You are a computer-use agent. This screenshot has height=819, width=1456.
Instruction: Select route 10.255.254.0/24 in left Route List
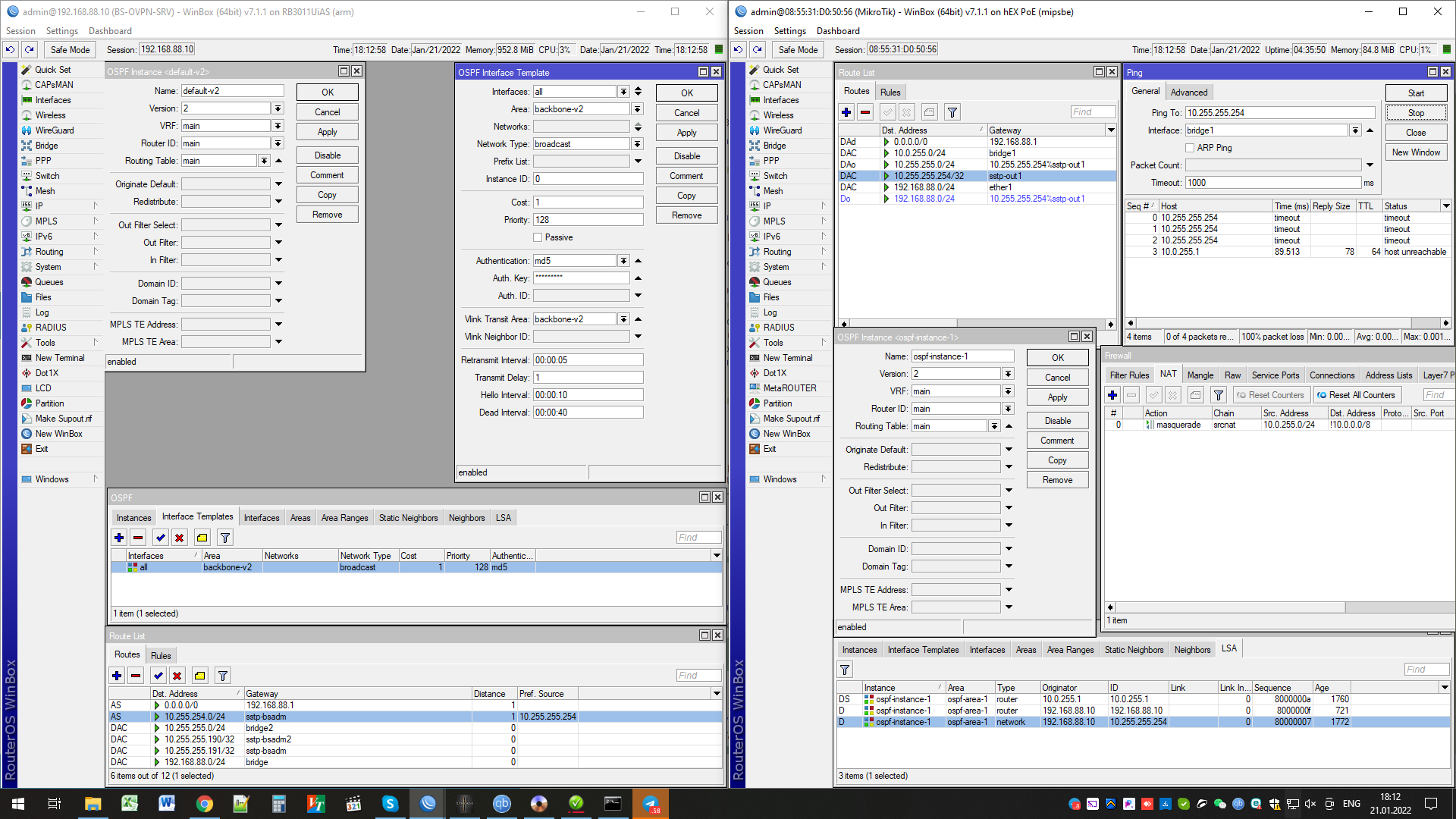pos(416,717)
